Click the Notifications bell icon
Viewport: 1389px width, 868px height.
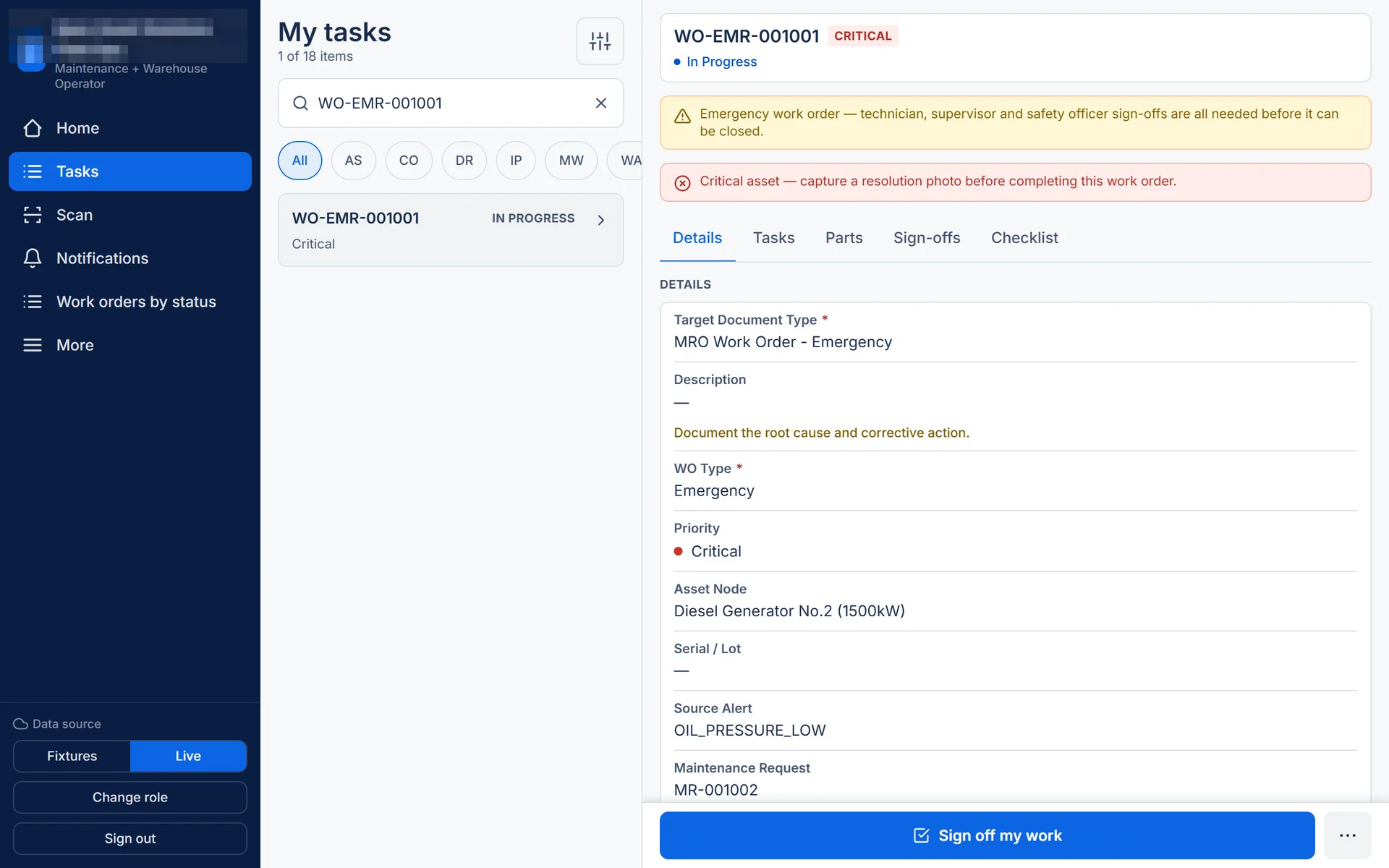(x=33, y=258)
